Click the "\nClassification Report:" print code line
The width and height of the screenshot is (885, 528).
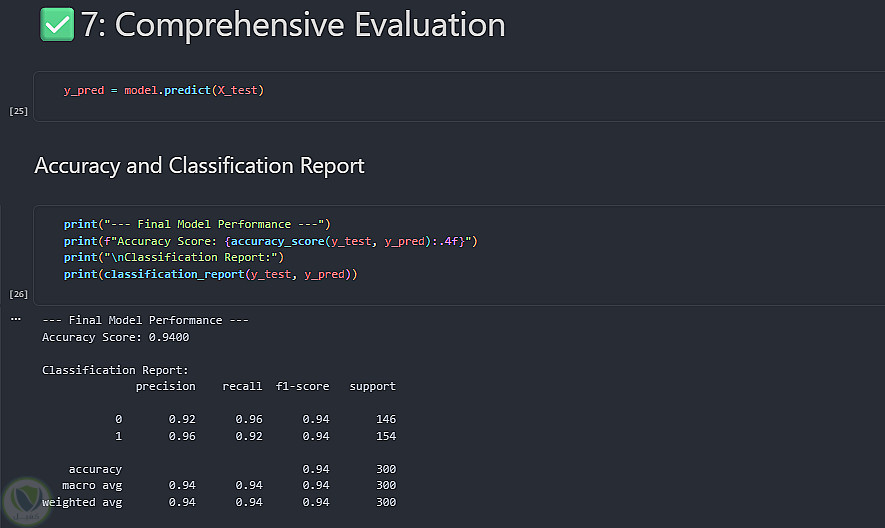174,257
